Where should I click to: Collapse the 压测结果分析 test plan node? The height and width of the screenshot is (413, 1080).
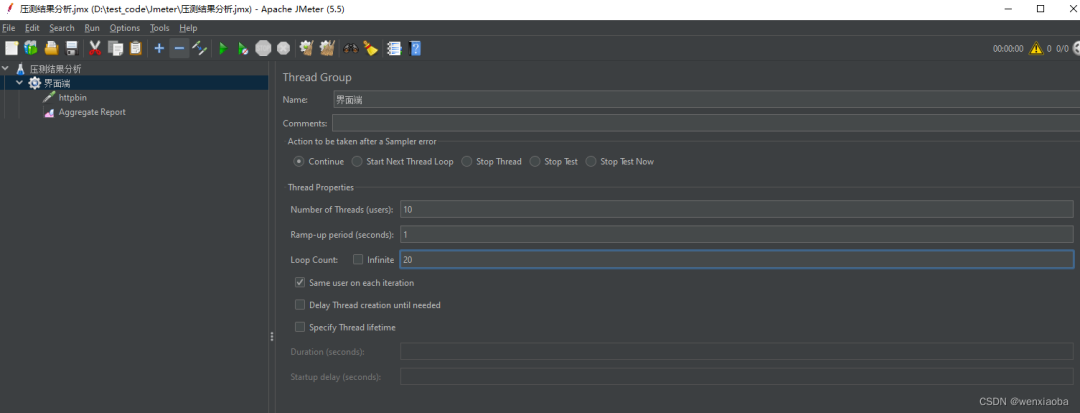click(x=6, y=69)
